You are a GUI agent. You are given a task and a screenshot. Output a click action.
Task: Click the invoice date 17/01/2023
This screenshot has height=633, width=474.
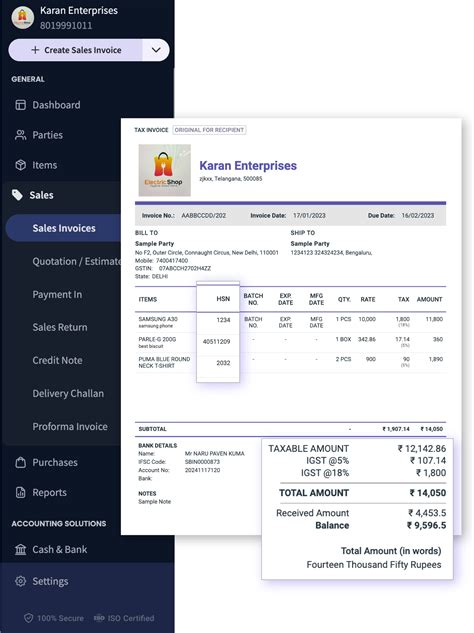[x=309, y=216]
